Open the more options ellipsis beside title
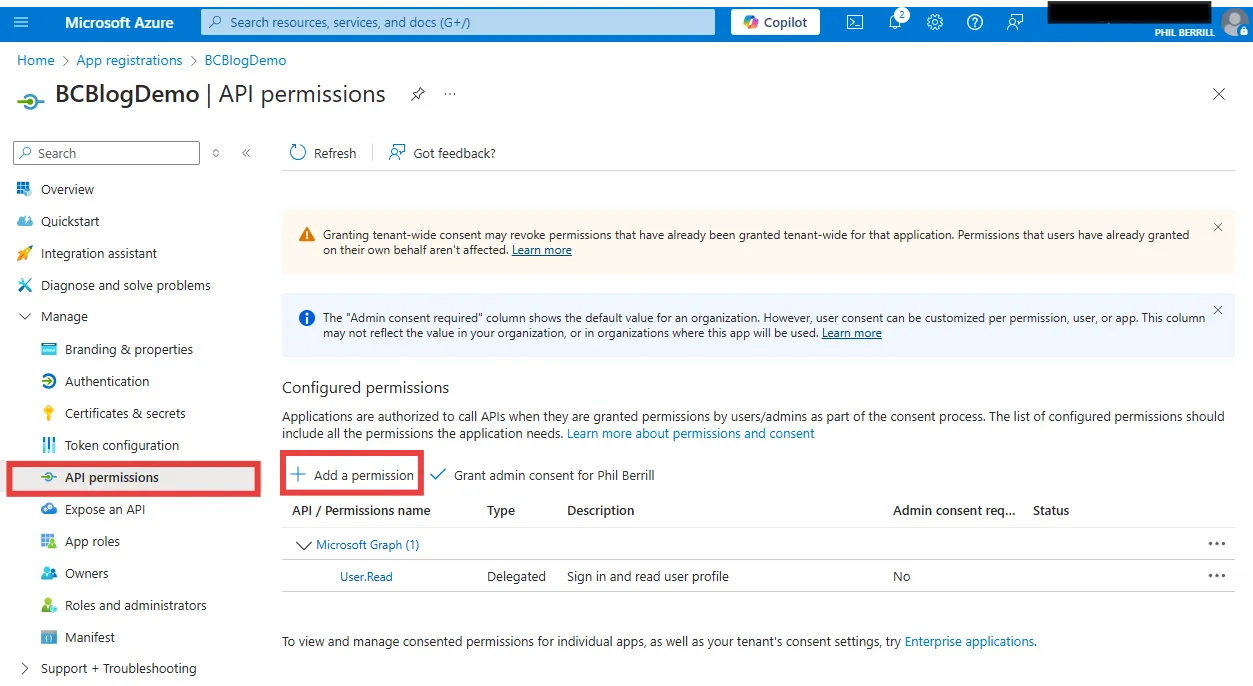 (450, 94)
